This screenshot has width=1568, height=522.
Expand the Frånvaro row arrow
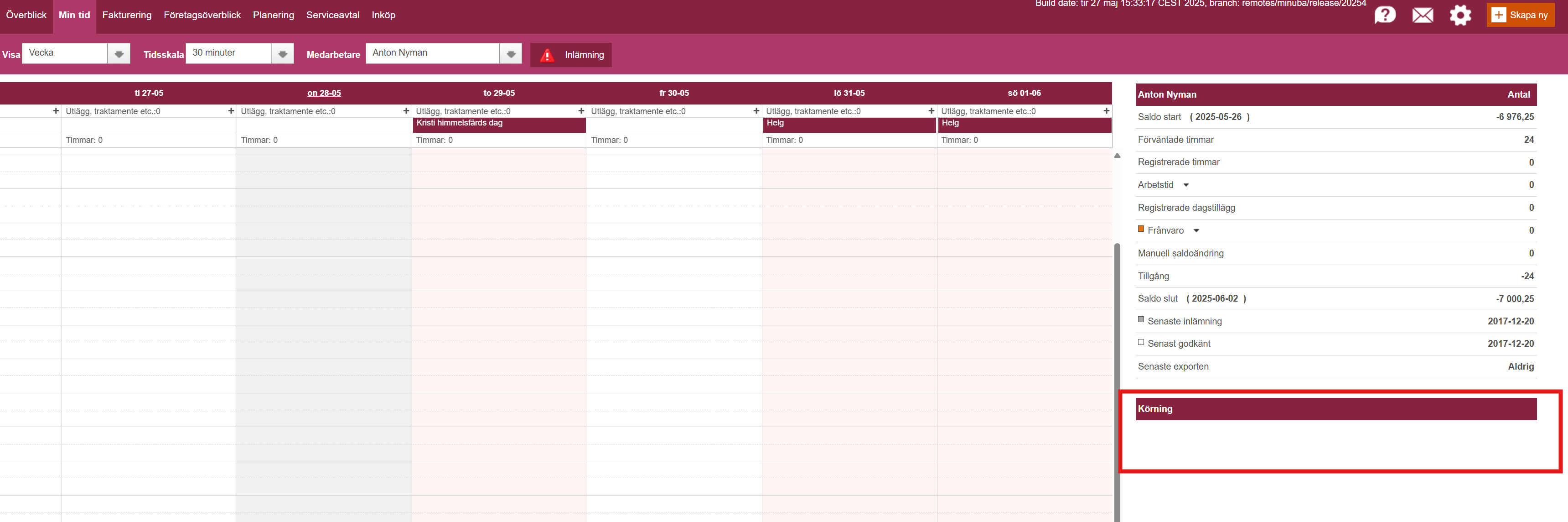pyautogui.click(x=1196, y=231)
